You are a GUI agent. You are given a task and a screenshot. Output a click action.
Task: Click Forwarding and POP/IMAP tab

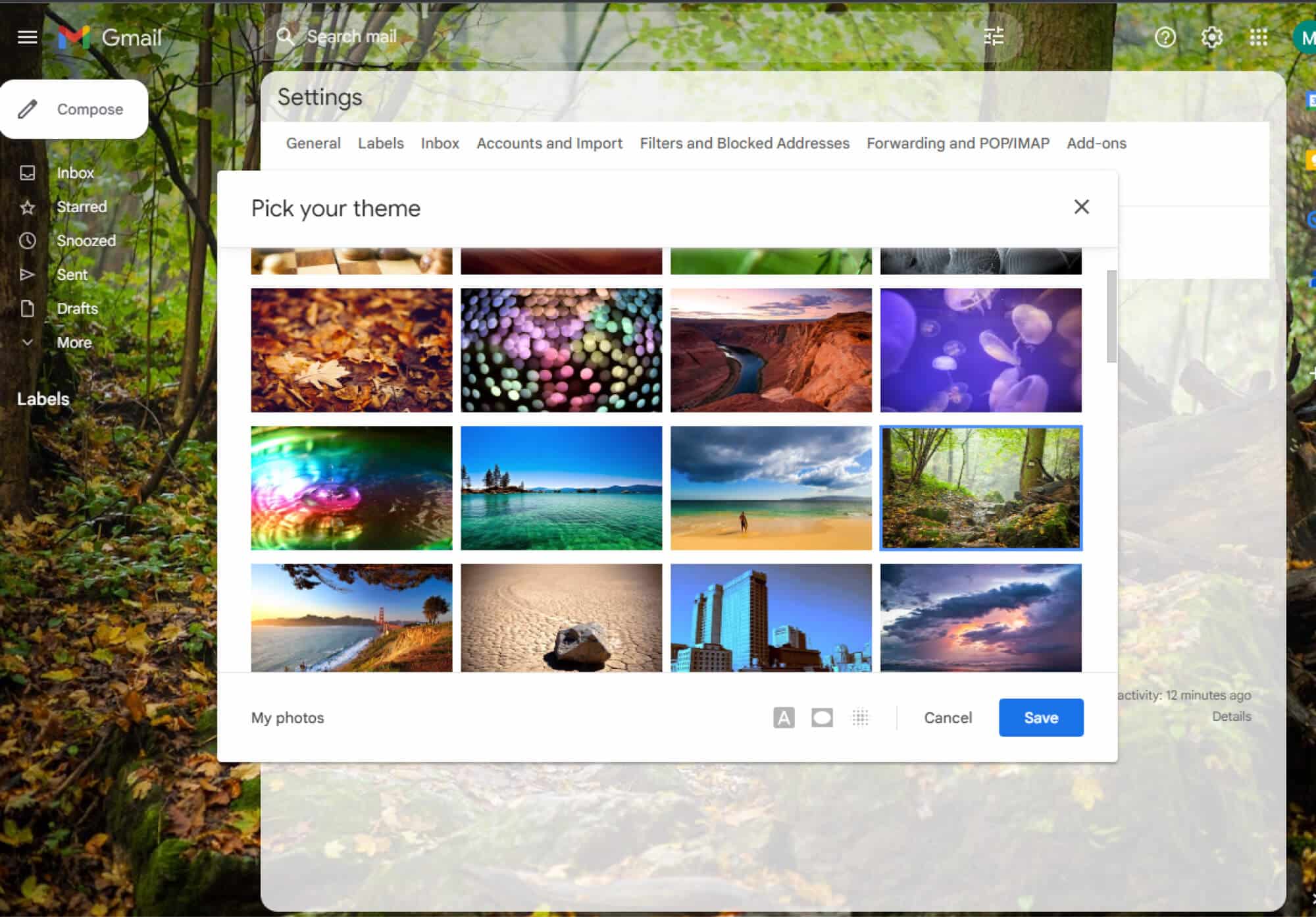(x=958, y=143)
